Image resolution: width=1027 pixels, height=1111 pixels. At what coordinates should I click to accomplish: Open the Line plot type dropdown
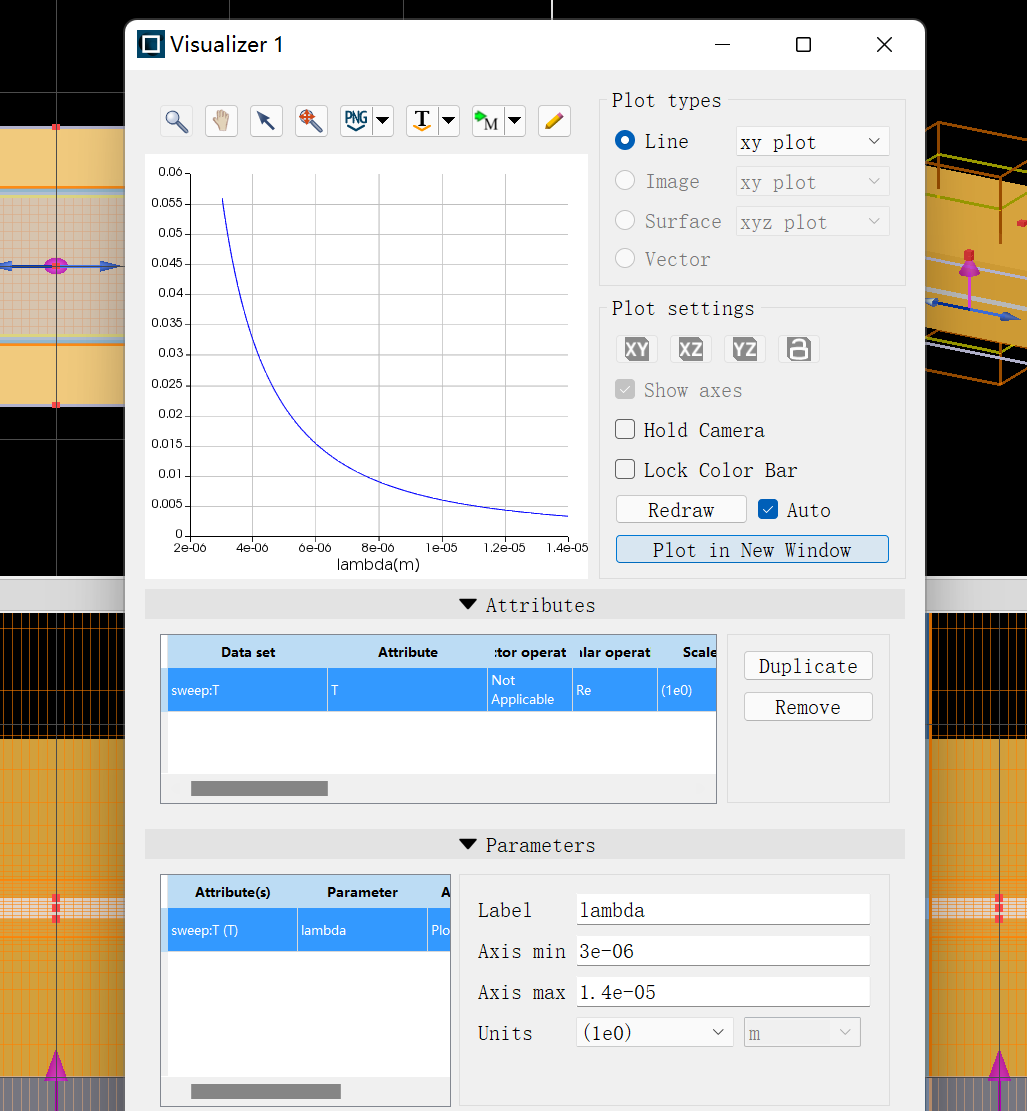[x=812, y=142]
